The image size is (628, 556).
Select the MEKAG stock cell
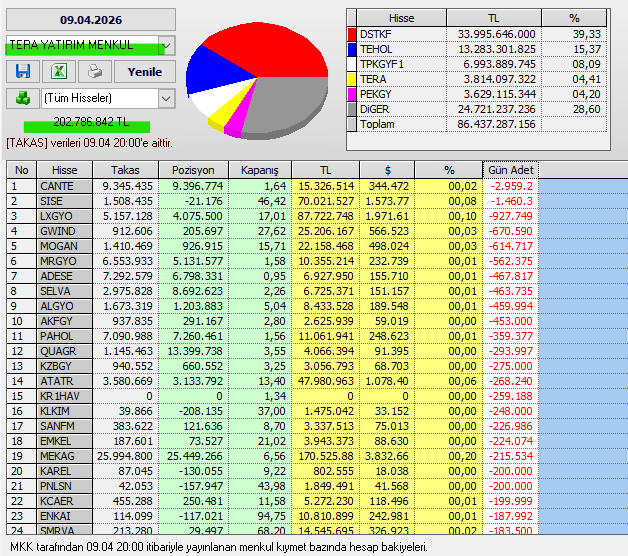64,456
